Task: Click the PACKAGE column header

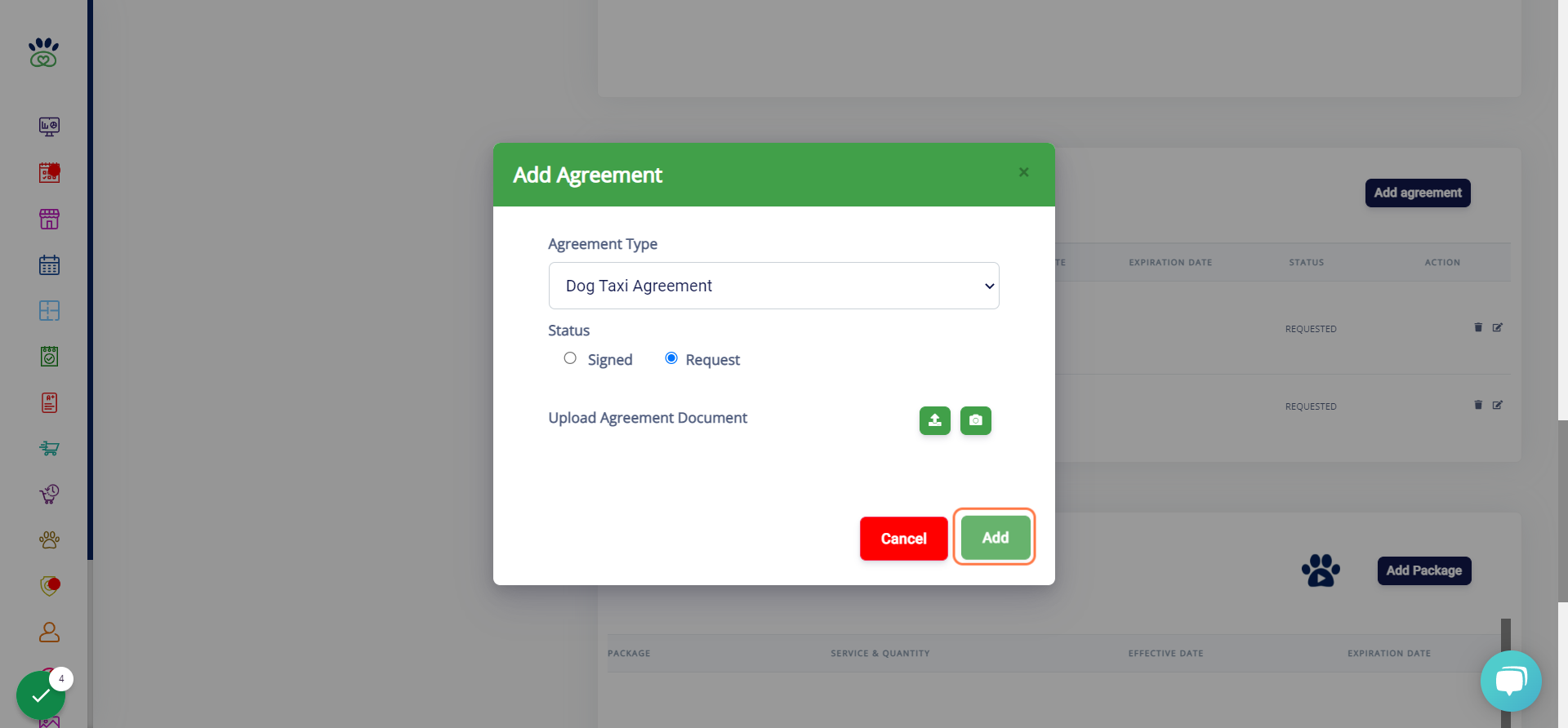Action: (x=629, y=654)
